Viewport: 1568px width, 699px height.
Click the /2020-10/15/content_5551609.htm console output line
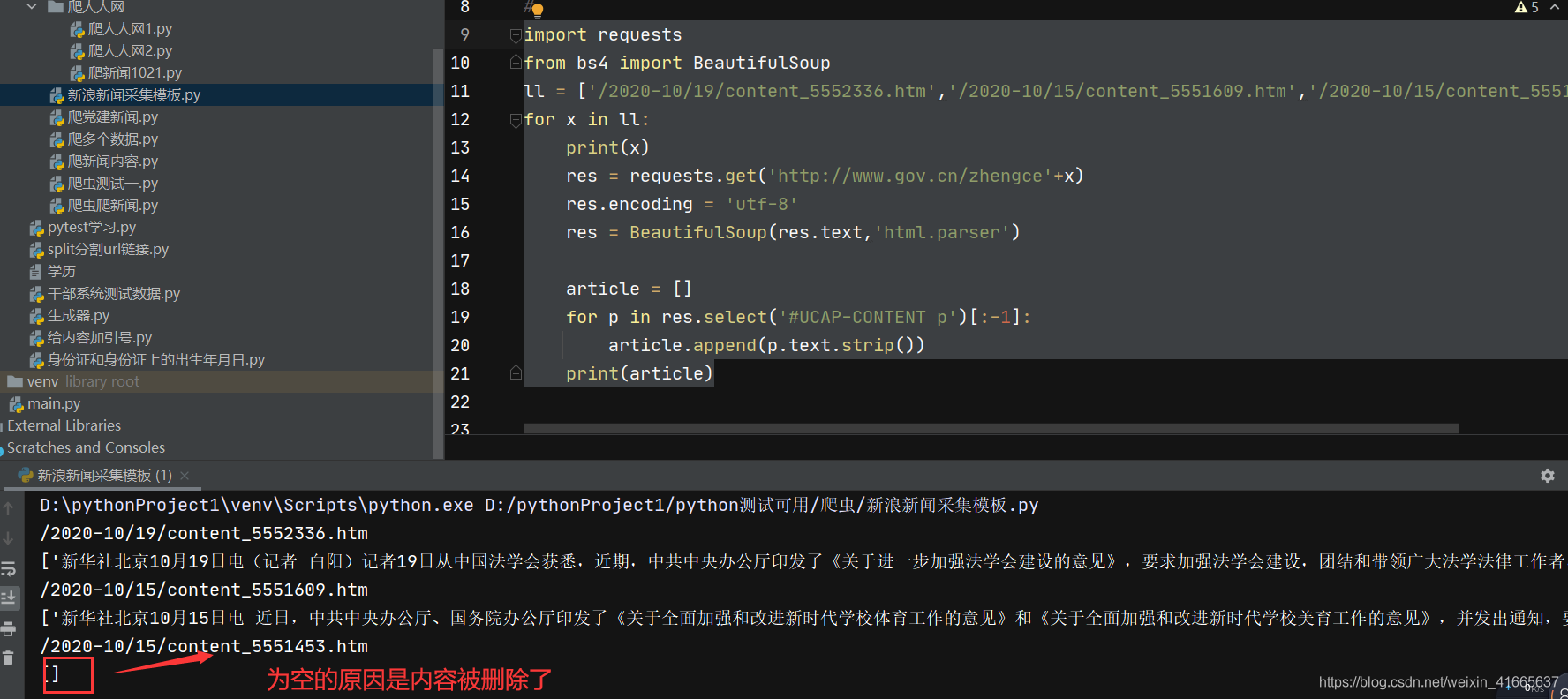204,590
